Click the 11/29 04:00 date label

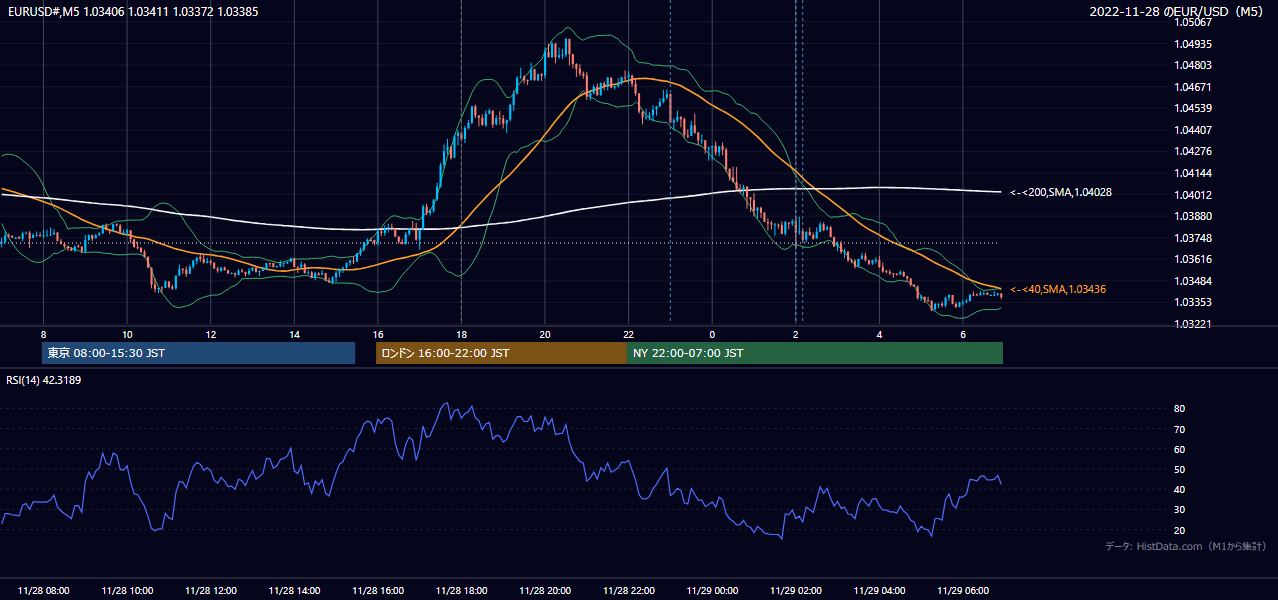[x=879, y=591]
